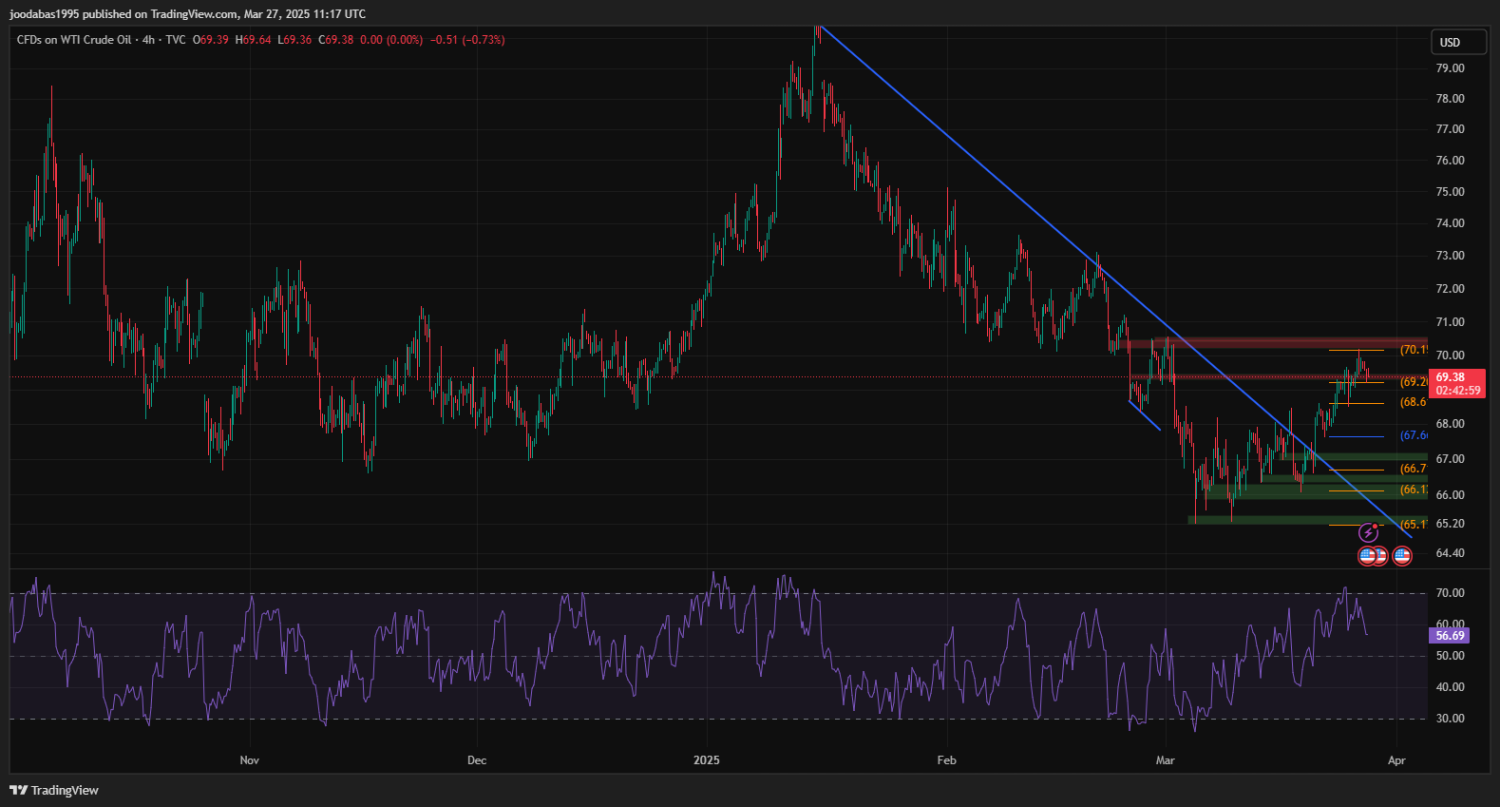Select the blue 67.6 level label
This screenshot has width=1500, height=807.
1413,436
